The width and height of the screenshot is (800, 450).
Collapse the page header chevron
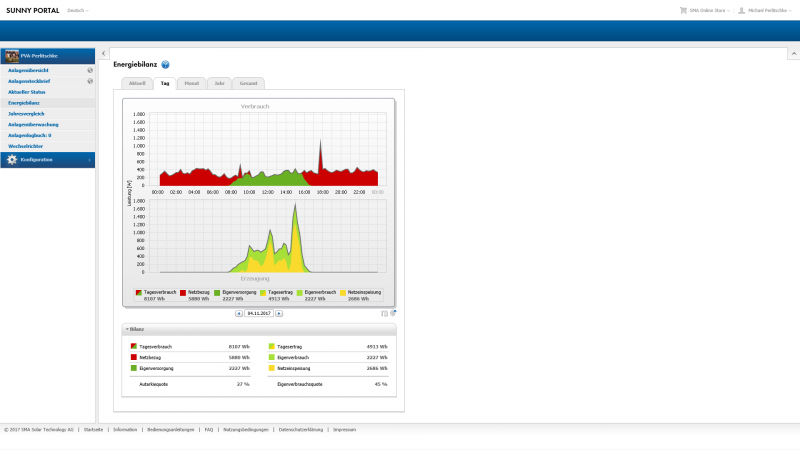[x=794, y=53]
